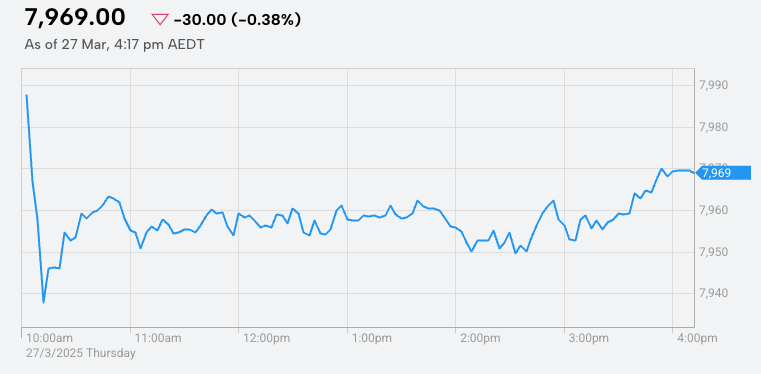Click the 27/3/2025 Thursday date label
761x374 pixels.
click(x=81, y=353)
